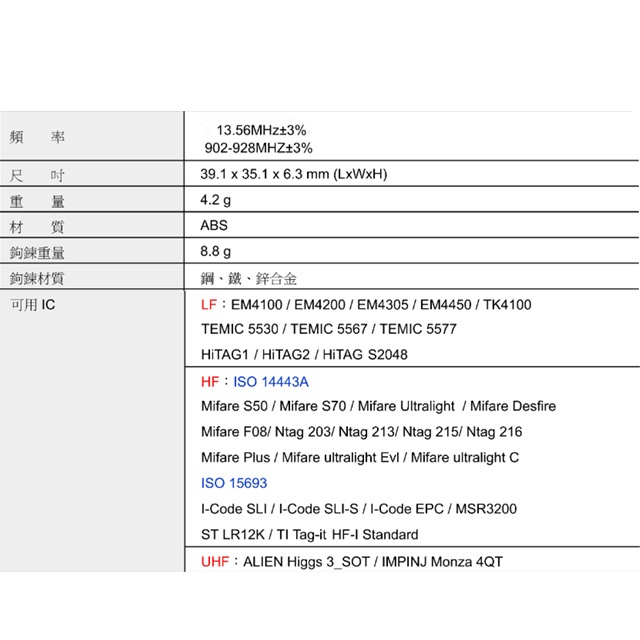This screenshot has height=640, width=640.
Task: Select HiTAG2 text
Action: tap(286, 354)
